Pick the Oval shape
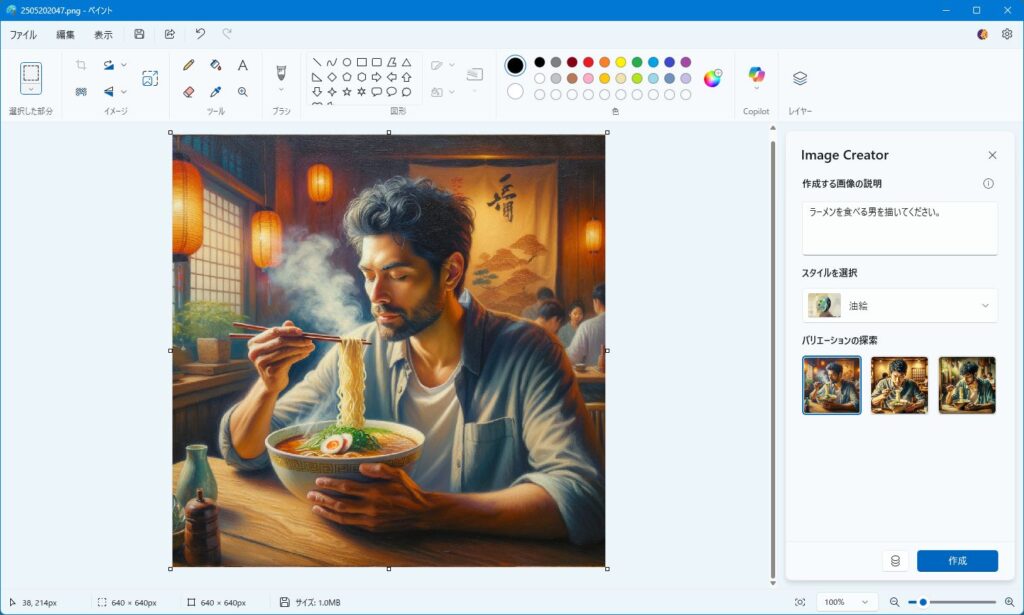 pyautogui.click(x=347, y=63)
